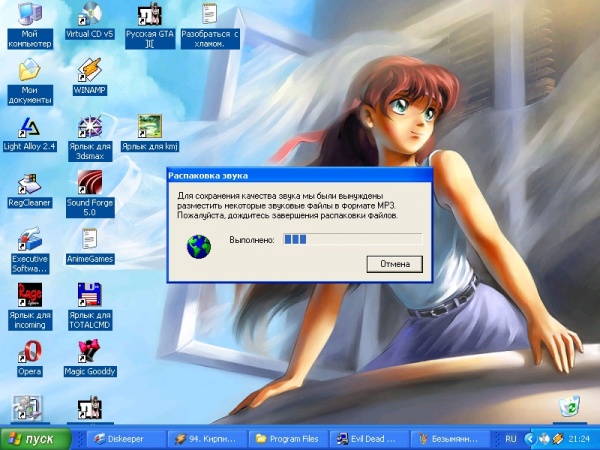Open the RU language indicator

coord(510,439)
